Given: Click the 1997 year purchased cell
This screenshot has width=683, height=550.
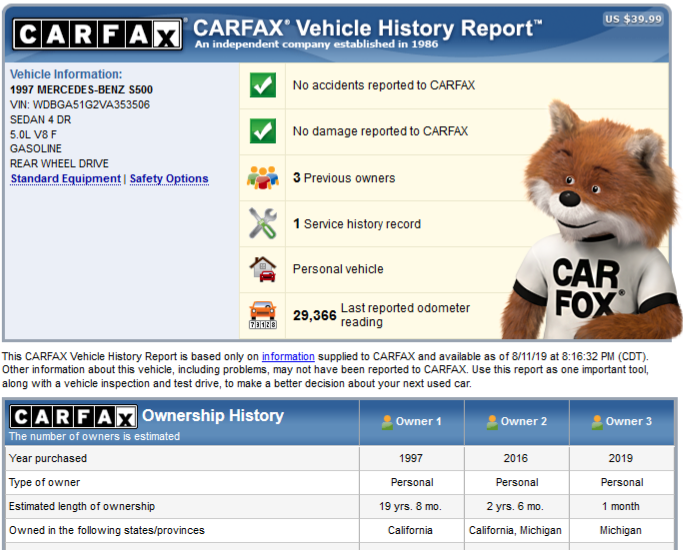Looking at the screenshot, I should tap(411, 458).
